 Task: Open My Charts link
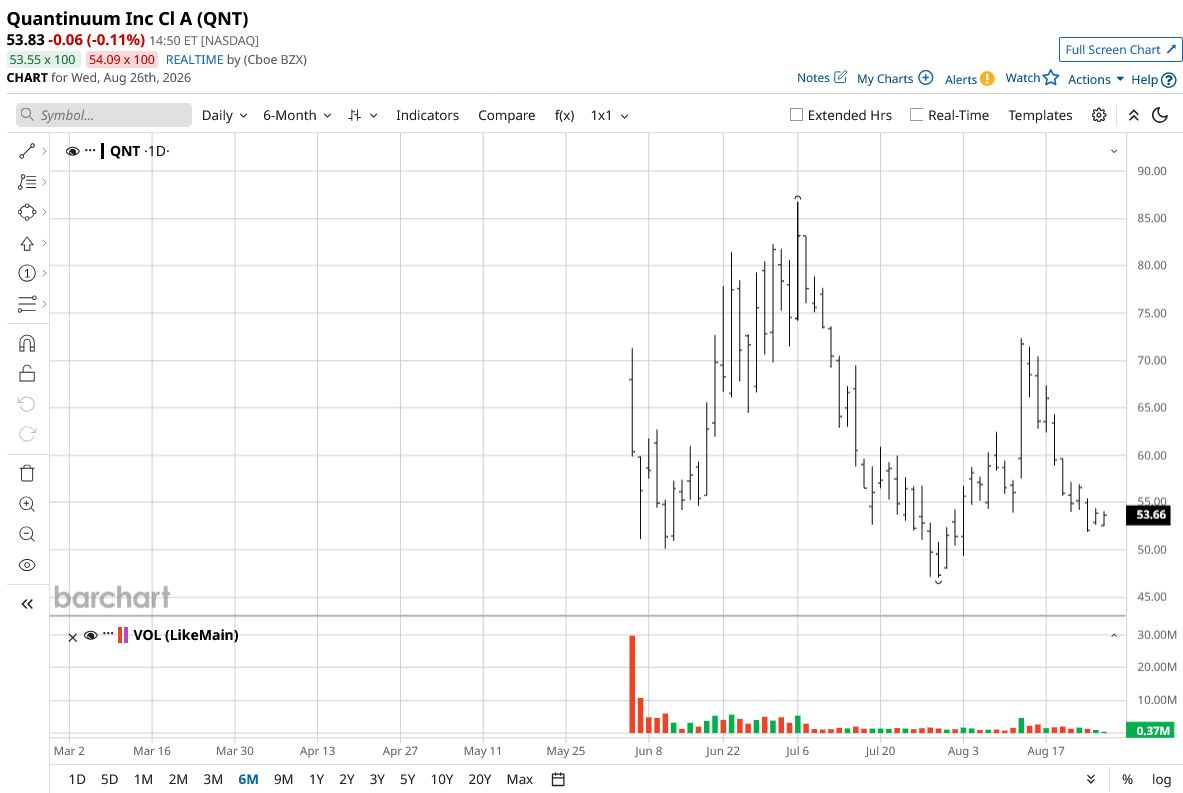coord(895,78)
